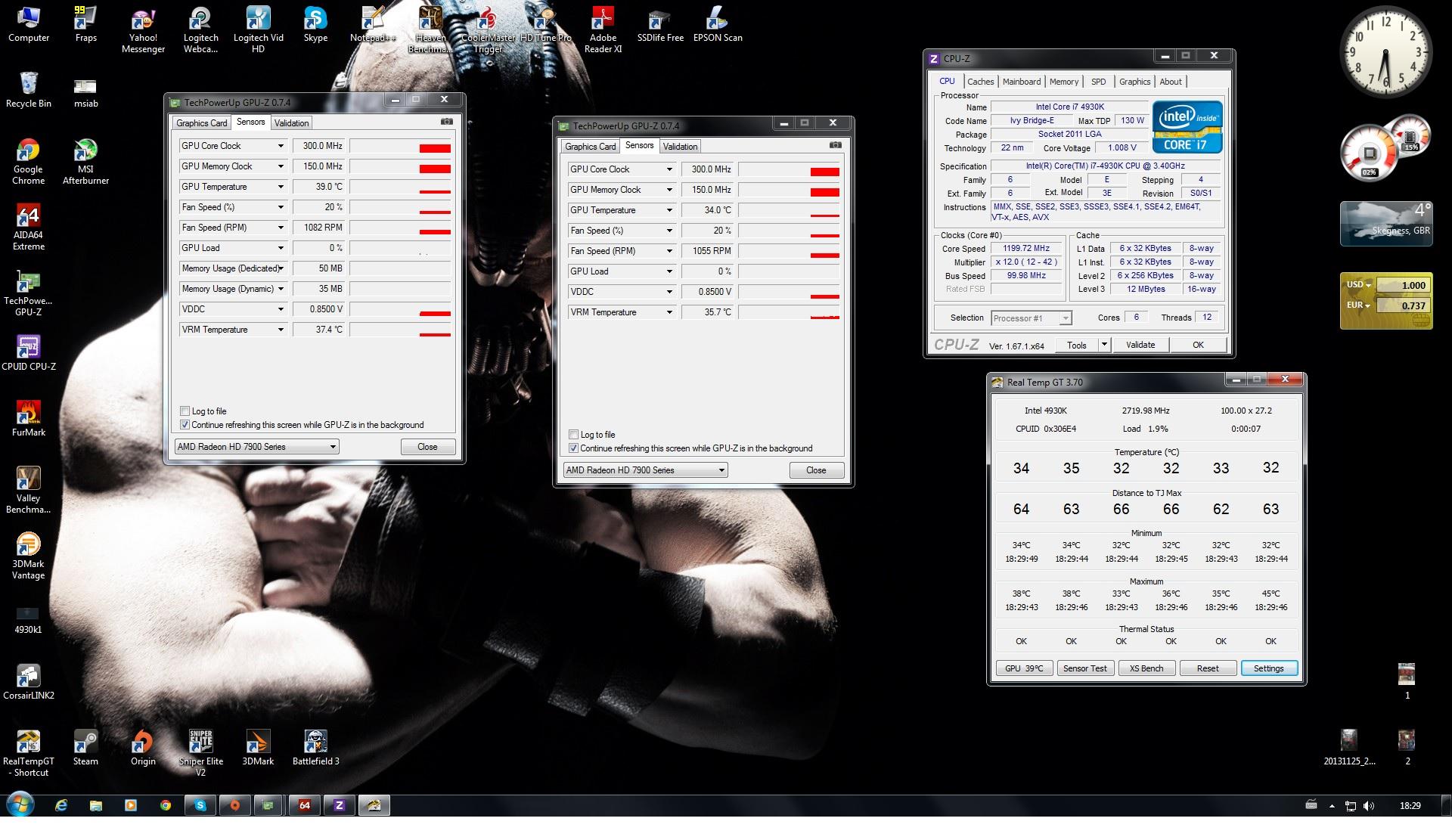
Task: Click the CPU meter gadget gauge
Action: [1369, 154]
